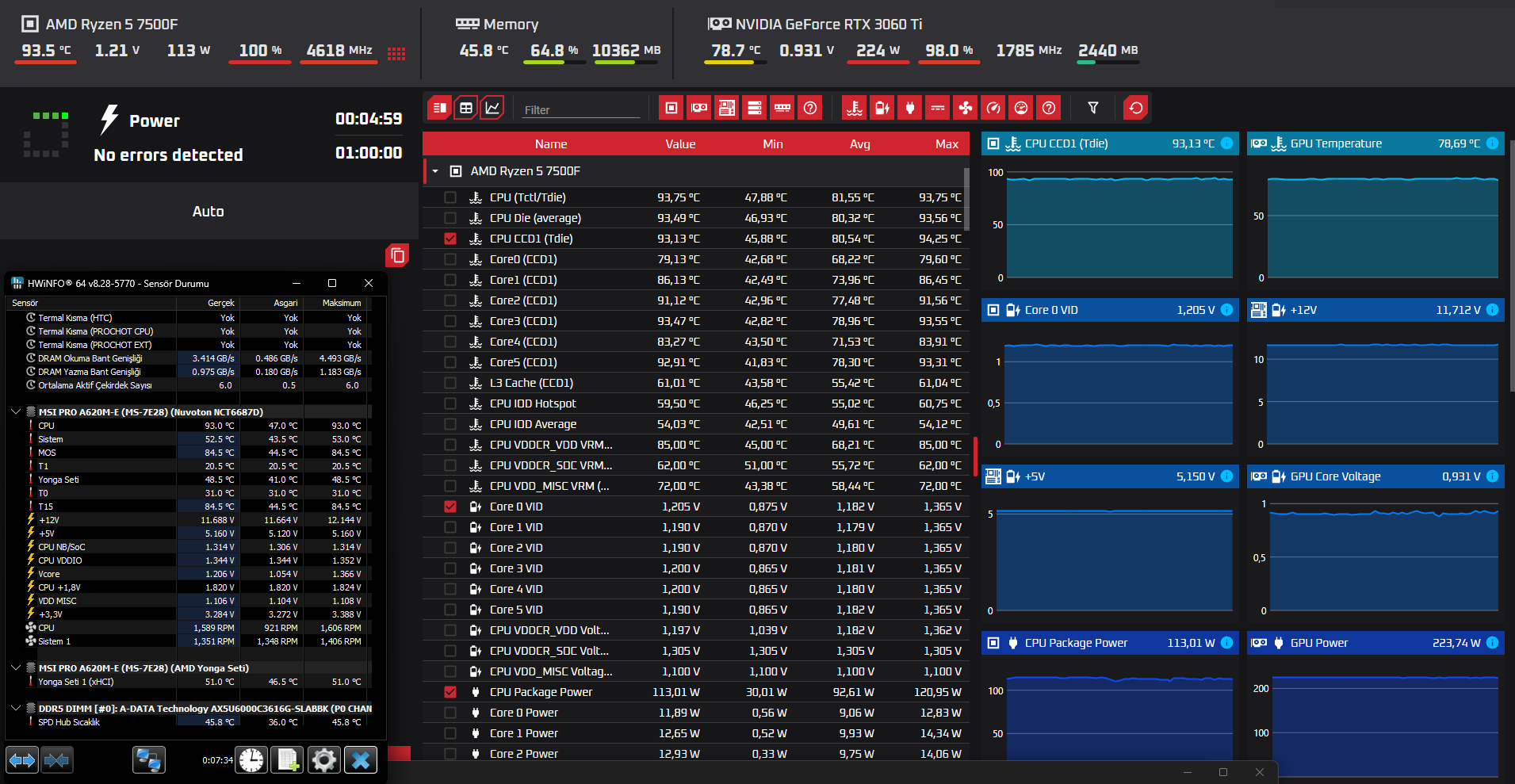Viewport: 1515px width, 784px height.
Task: Collapse the MSI PRO A620M-E Nuvoton NCT6687D group
Action: coord(16,412)
